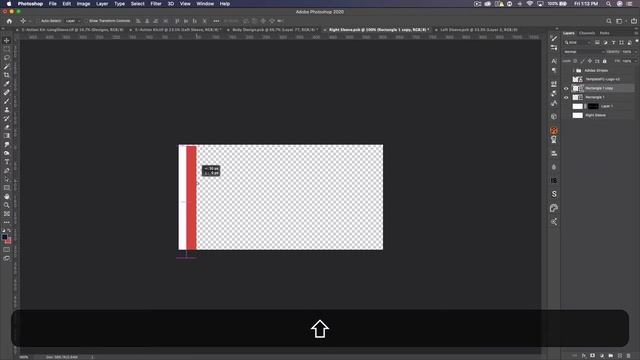Select the Path Selection tool
The image size is (640, 360).
point(7,179)
